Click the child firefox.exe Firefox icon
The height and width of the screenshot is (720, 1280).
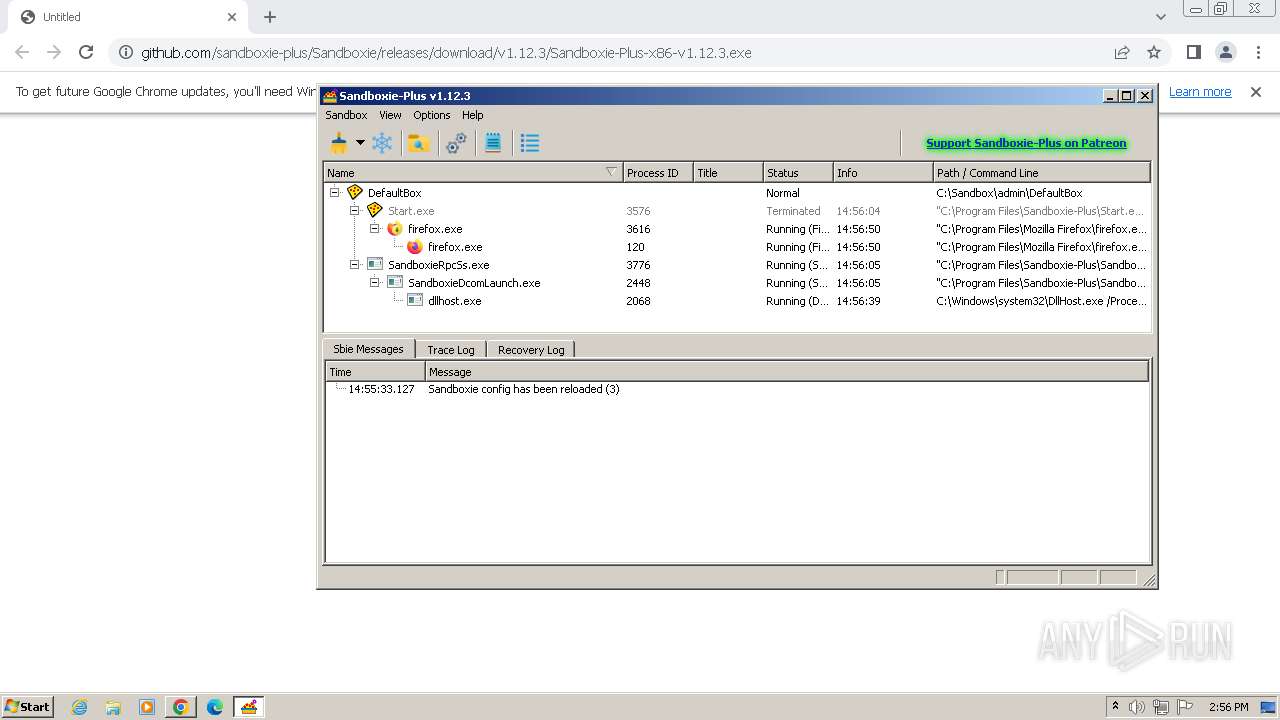point(415,247)
